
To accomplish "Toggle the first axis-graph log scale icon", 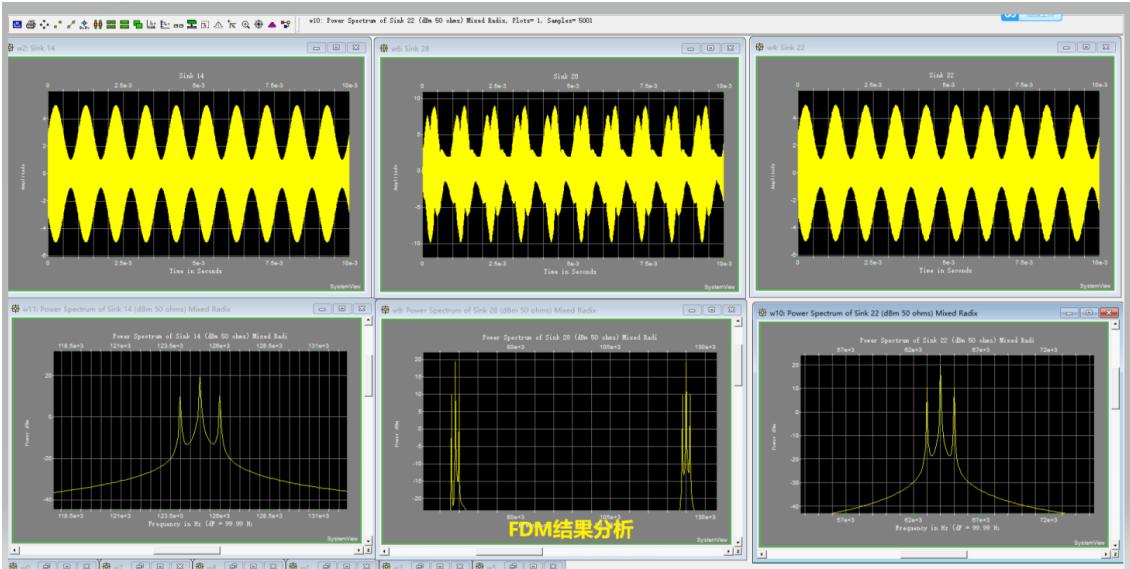I will [x=152, y=22].
